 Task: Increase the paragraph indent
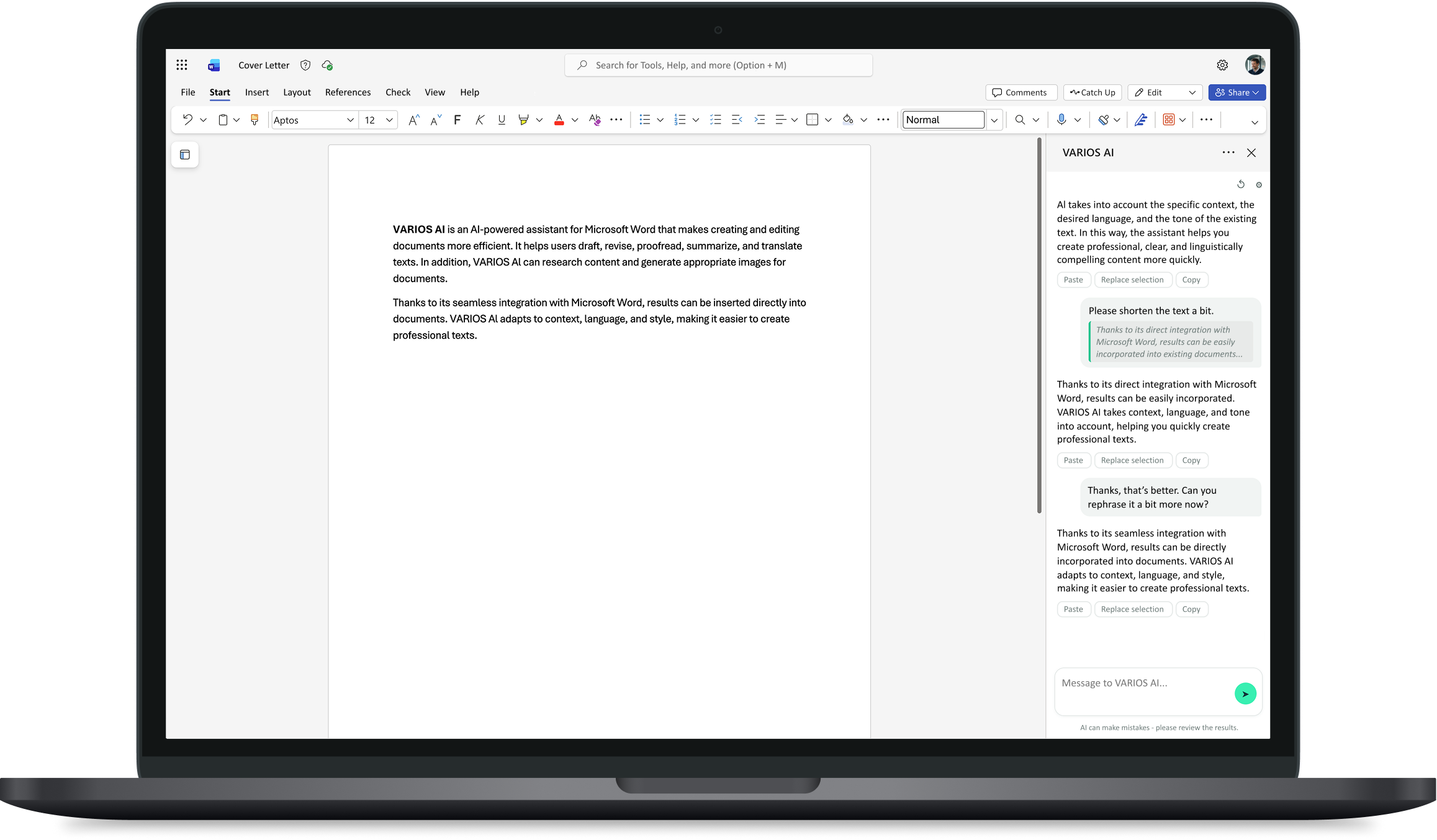(759, 120)
